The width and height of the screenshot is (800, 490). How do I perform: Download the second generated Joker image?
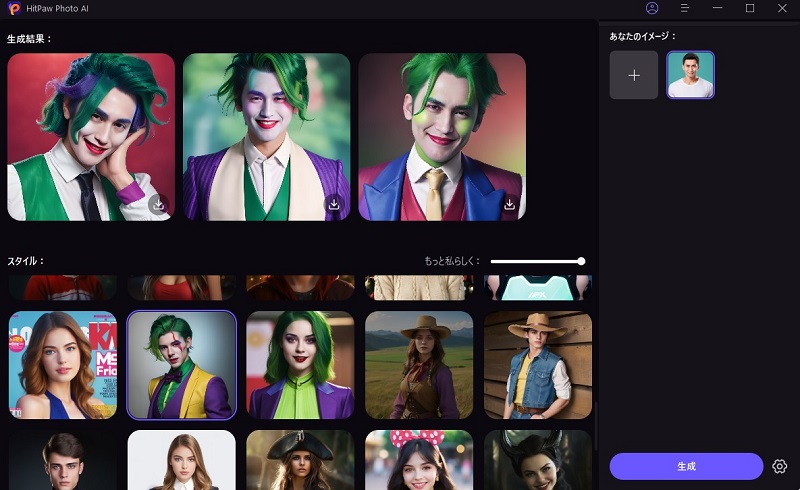tap(334, 204)
